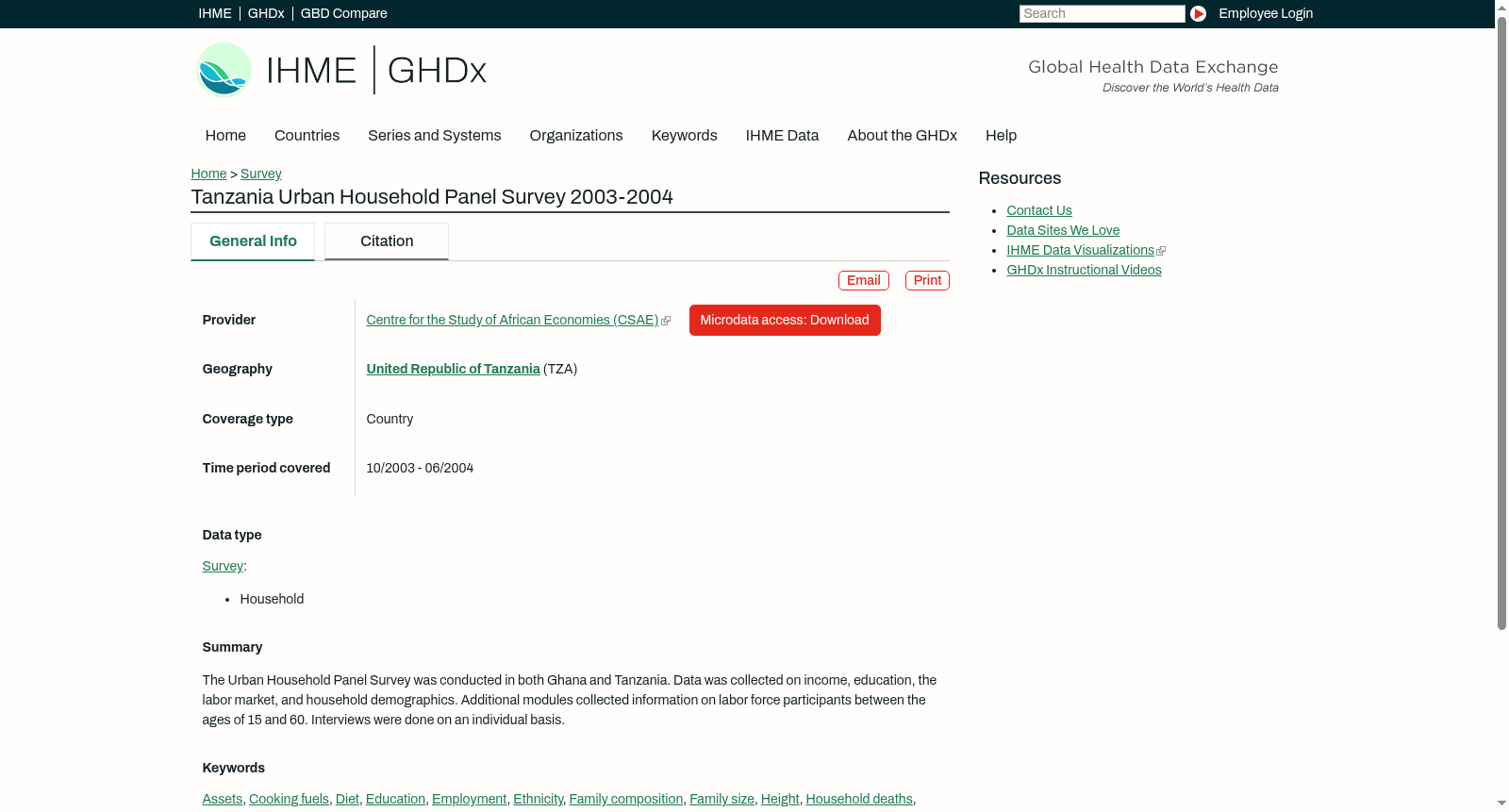
Task: Open GHDx Instructional Videos link
Action: (1084, 271)
